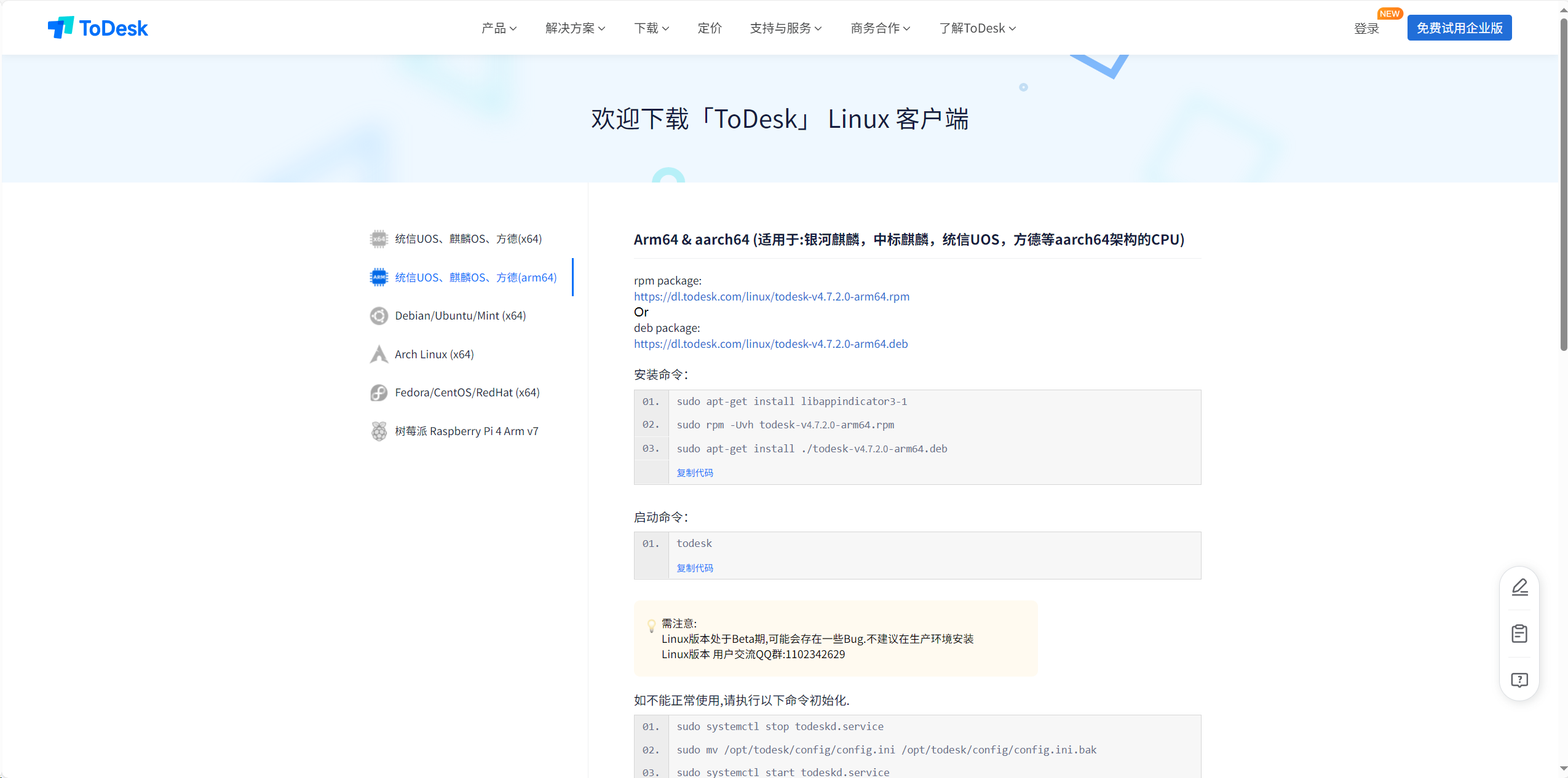Click the Raspberry Pi logo icon

(379, 431)
